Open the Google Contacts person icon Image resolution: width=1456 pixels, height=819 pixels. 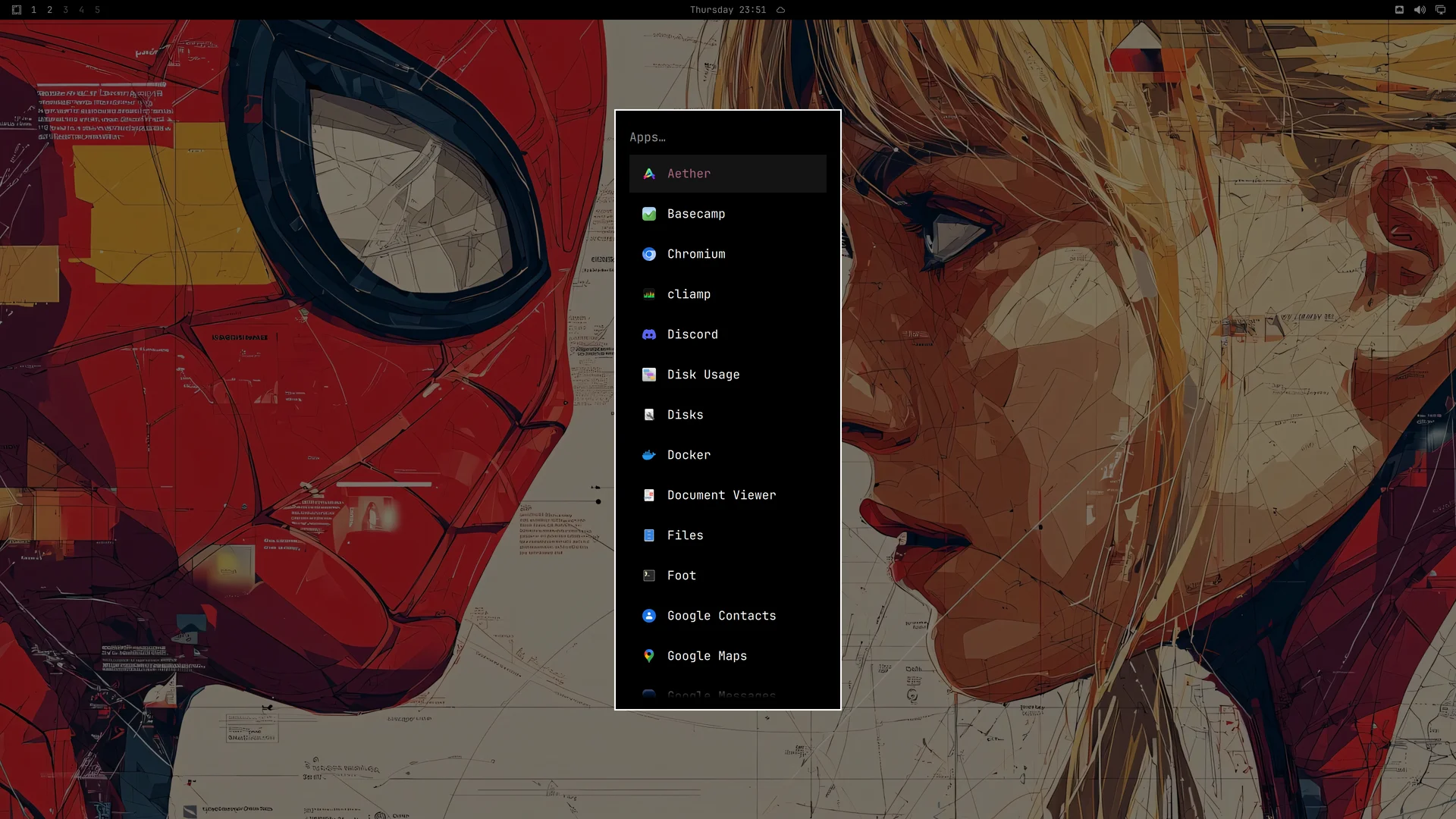tap(649, 616)
